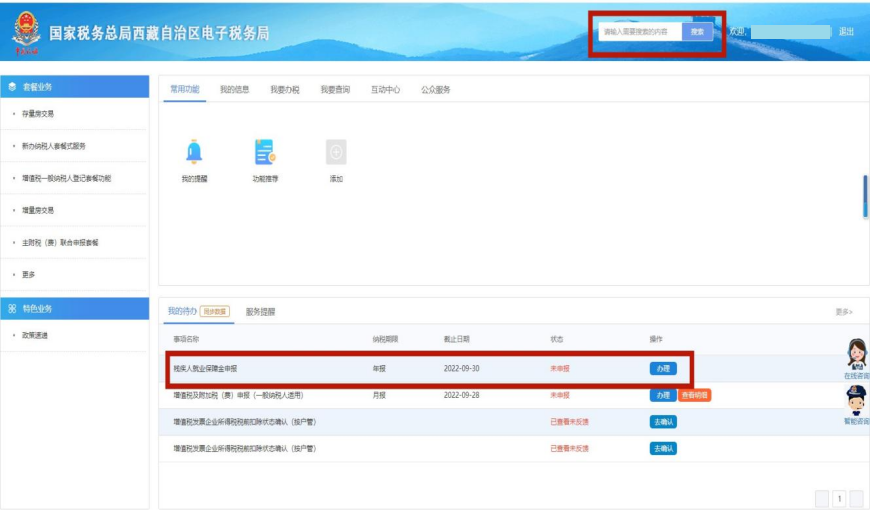Image resolution: width=870 pixels, height=510 pixels.
Task: Switch to the 我要查询 tab
Action: (x=335, y=90)
